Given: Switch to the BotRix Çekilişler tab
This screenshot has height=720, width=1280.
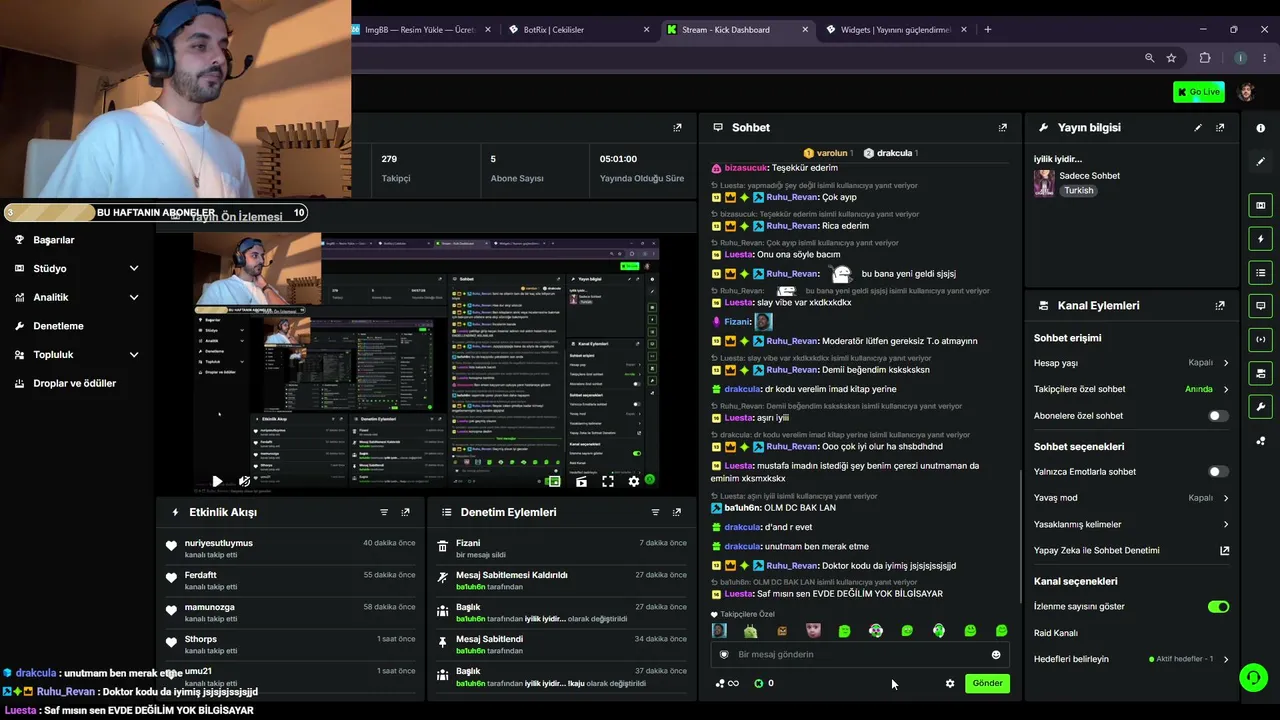Looking at the screenshot, I should point(577,30).
